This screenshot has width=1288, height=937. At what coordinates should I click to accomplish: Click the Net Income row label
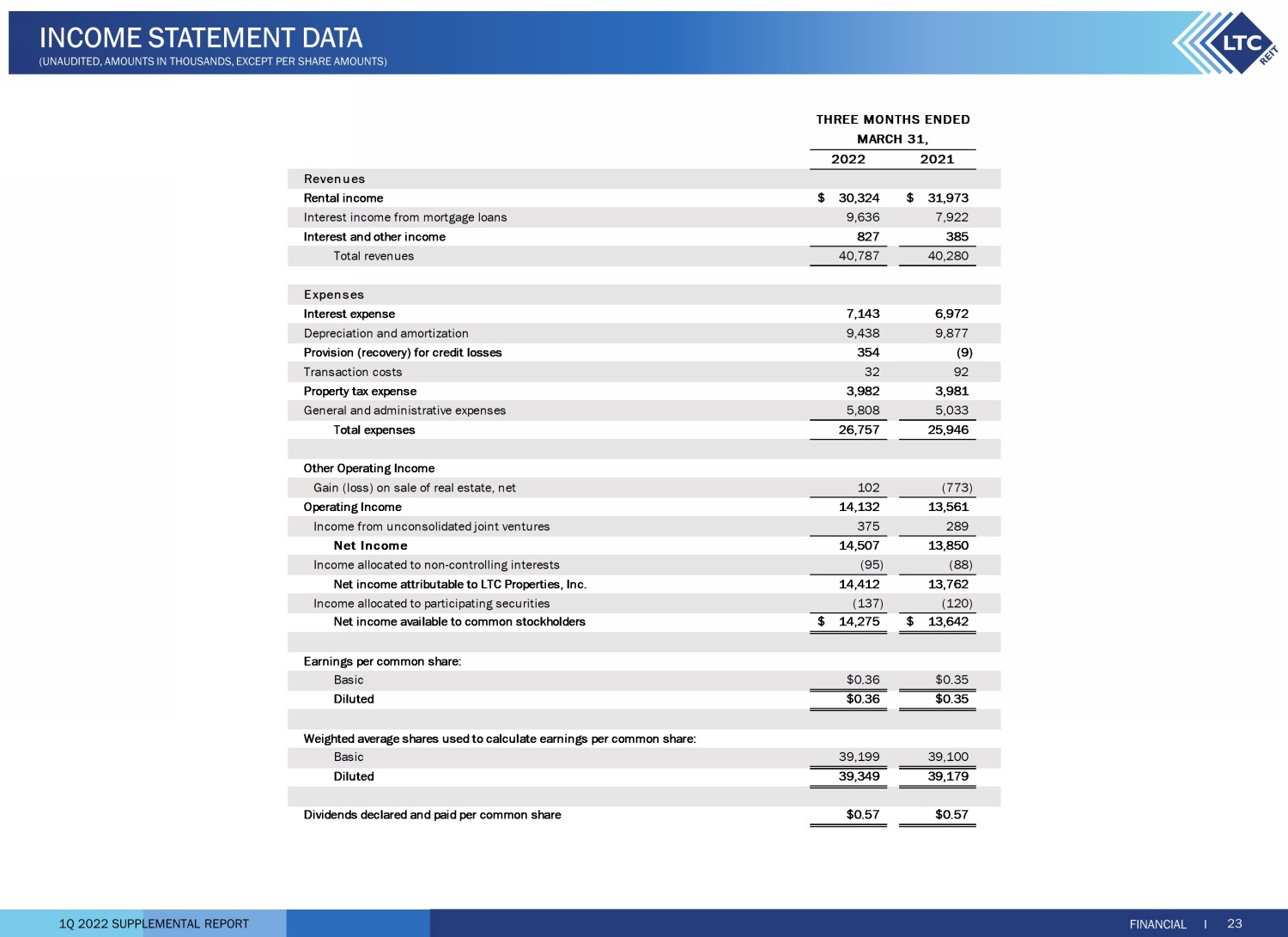coord(371,546)
